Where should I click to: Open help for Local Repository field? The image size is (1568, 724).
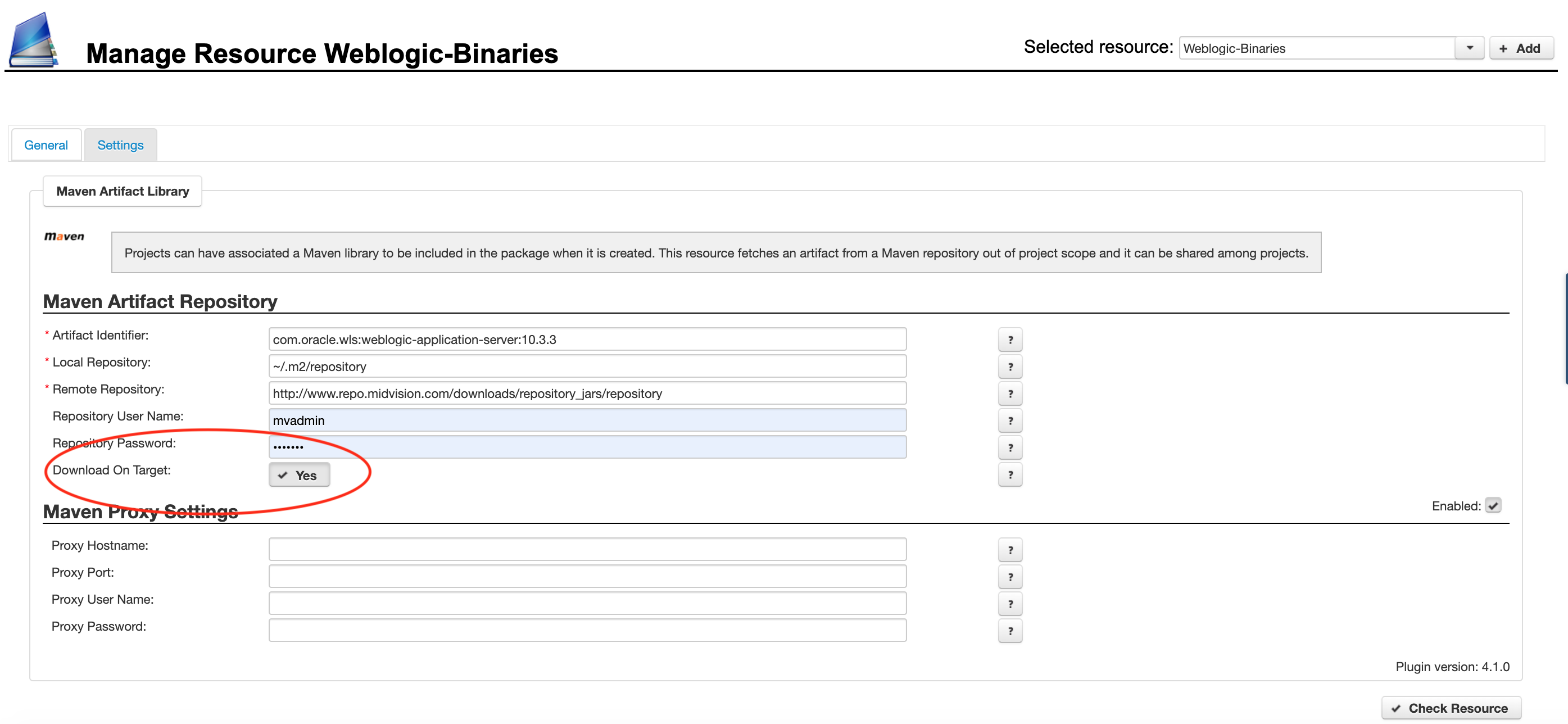point(1010,366)
